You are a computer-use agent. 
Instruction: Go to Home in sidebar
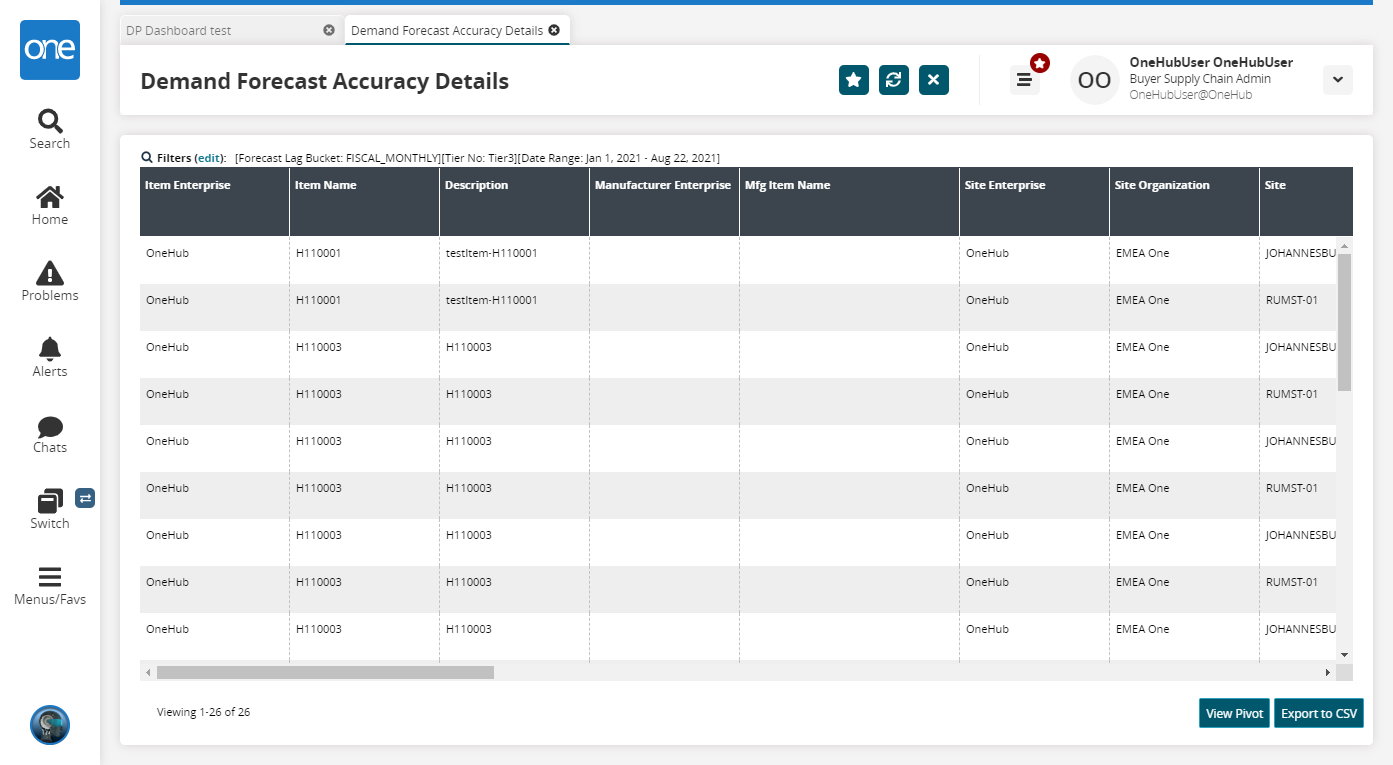point(50,197)
